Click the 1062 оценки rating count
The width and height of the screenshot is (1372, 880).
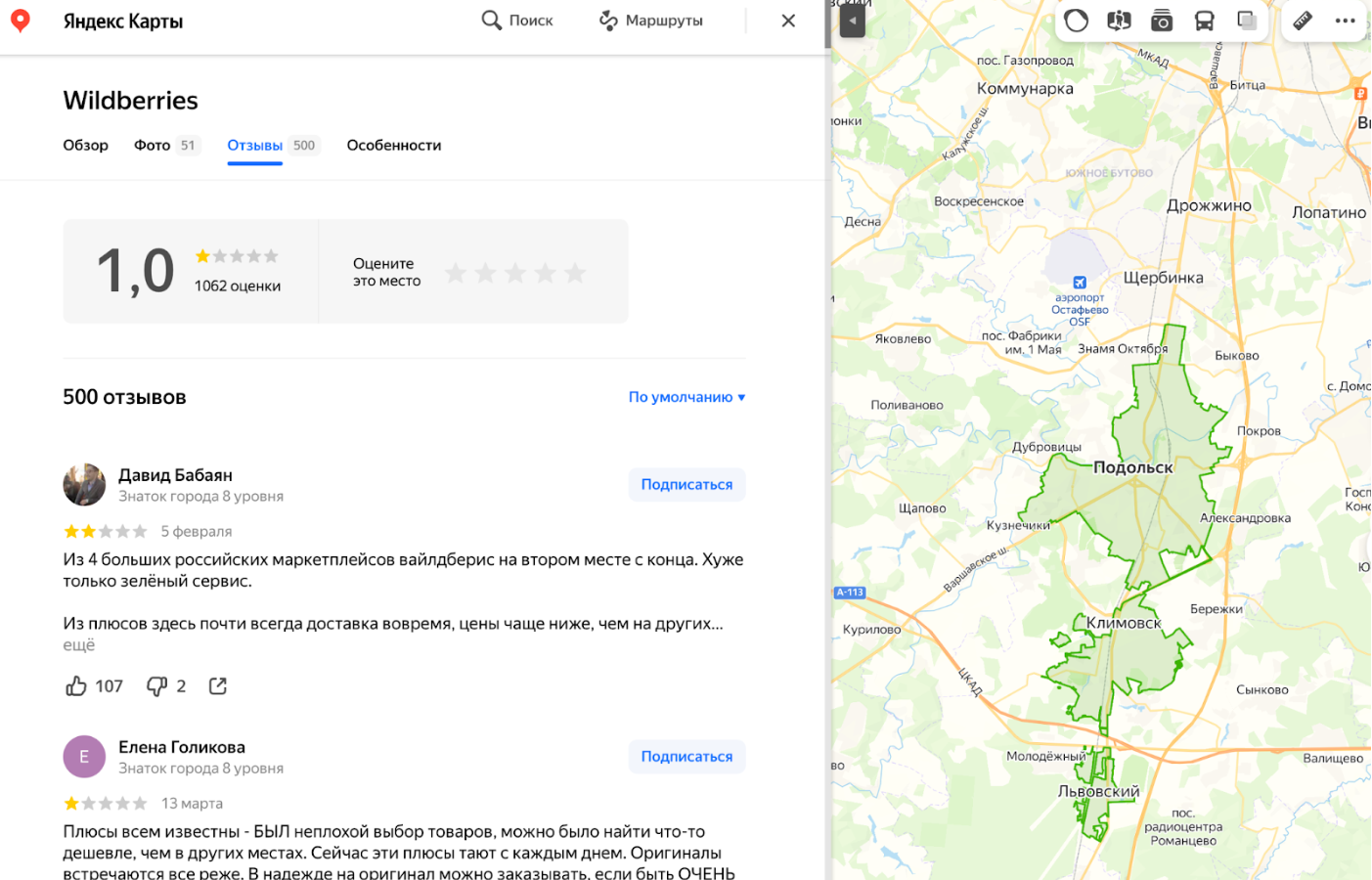coord(238,286)
